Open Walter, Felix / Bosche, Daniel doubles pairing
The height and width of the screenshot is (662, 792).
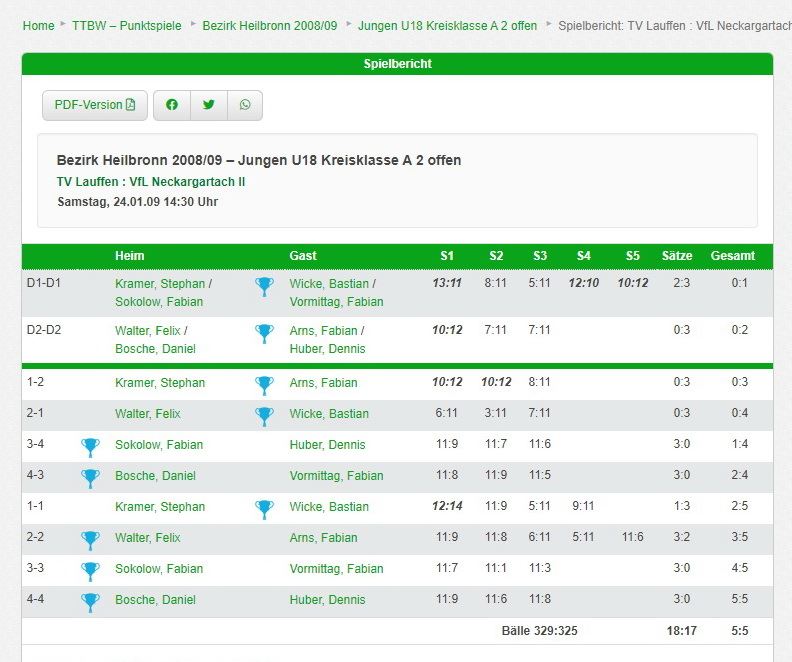pos(156,339)
